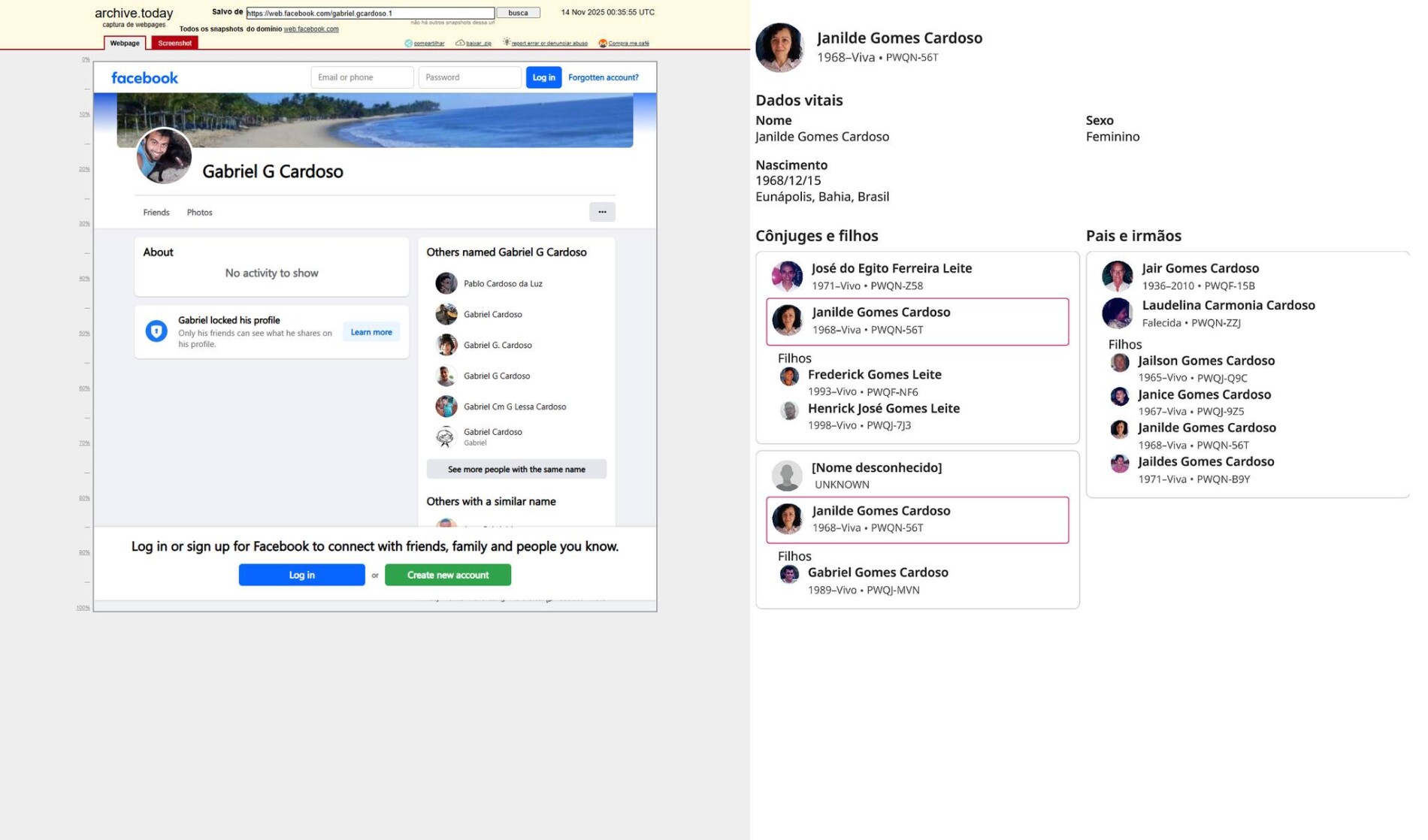Open the Photos tab on profile
1428x840 pixels.
point(199,213)
